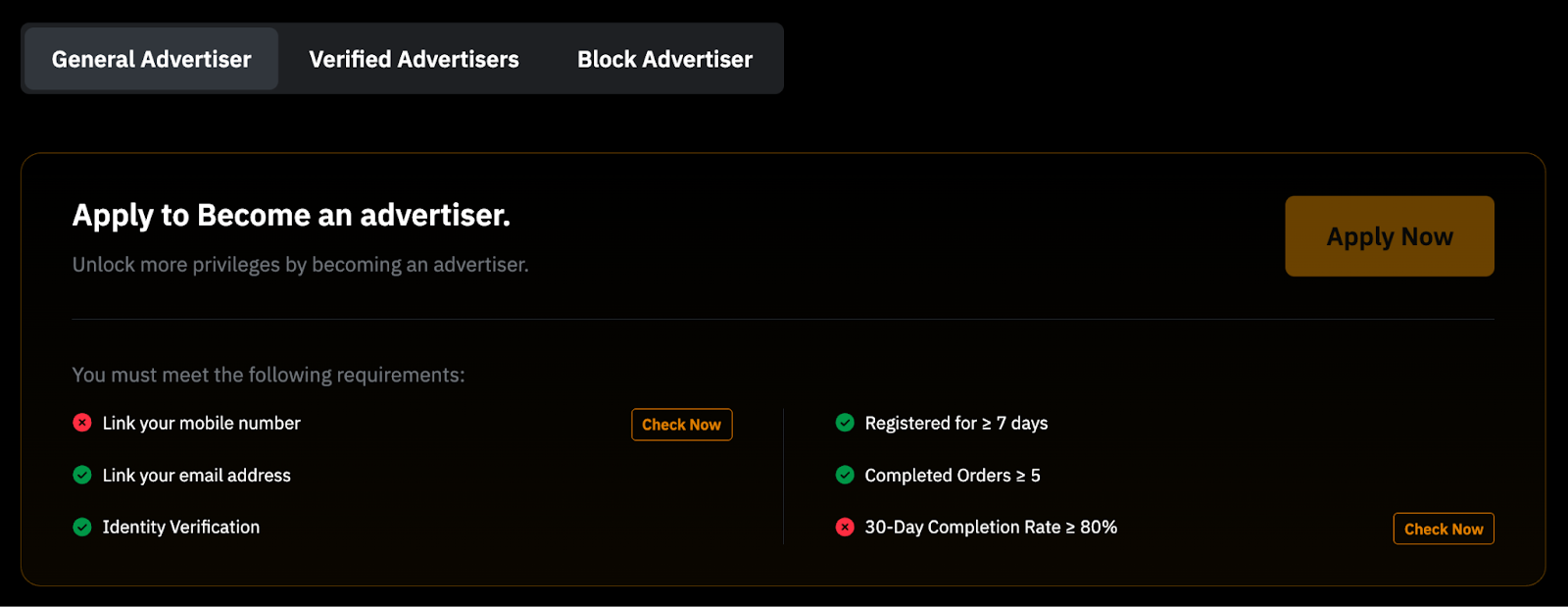Screen dimensions: 1568x607
Task: Select the Block Advertiser tab
Action: pyautogui.click(x=664, y=59)
